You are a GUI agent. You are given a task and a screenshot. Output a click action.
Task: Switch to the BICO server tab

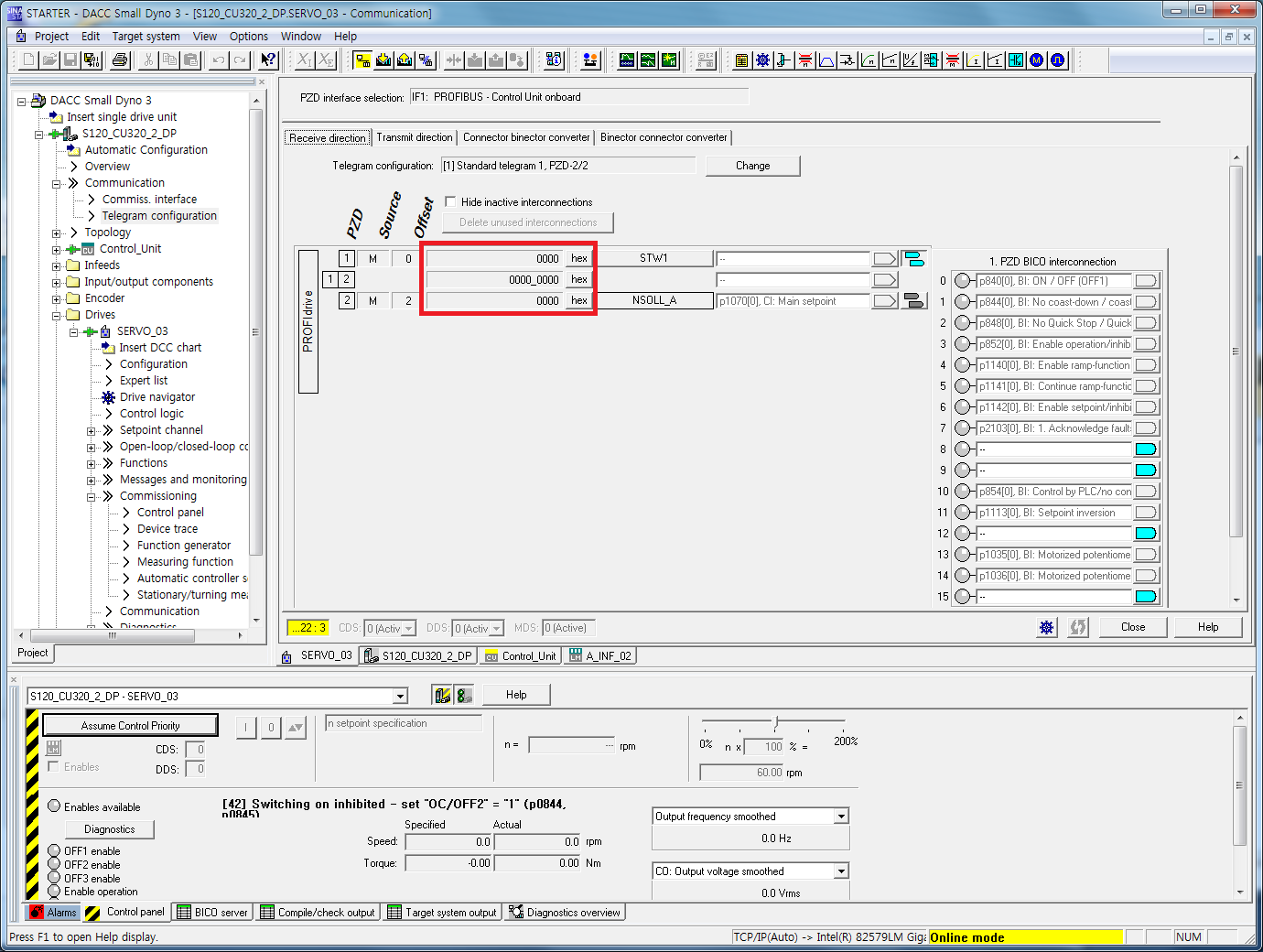point(212,913)
